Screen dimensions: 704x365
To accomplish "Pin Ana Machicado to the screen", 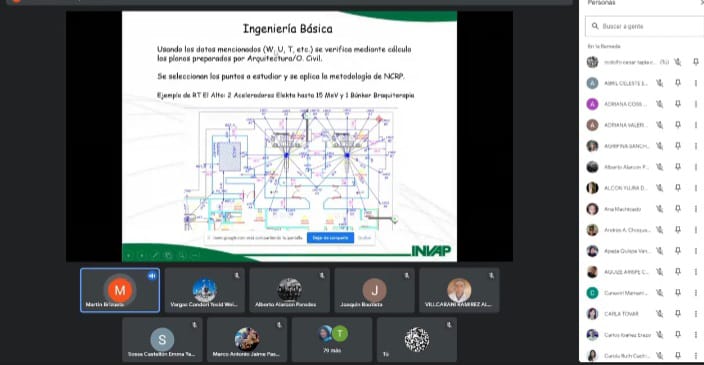I will (678, 209).
